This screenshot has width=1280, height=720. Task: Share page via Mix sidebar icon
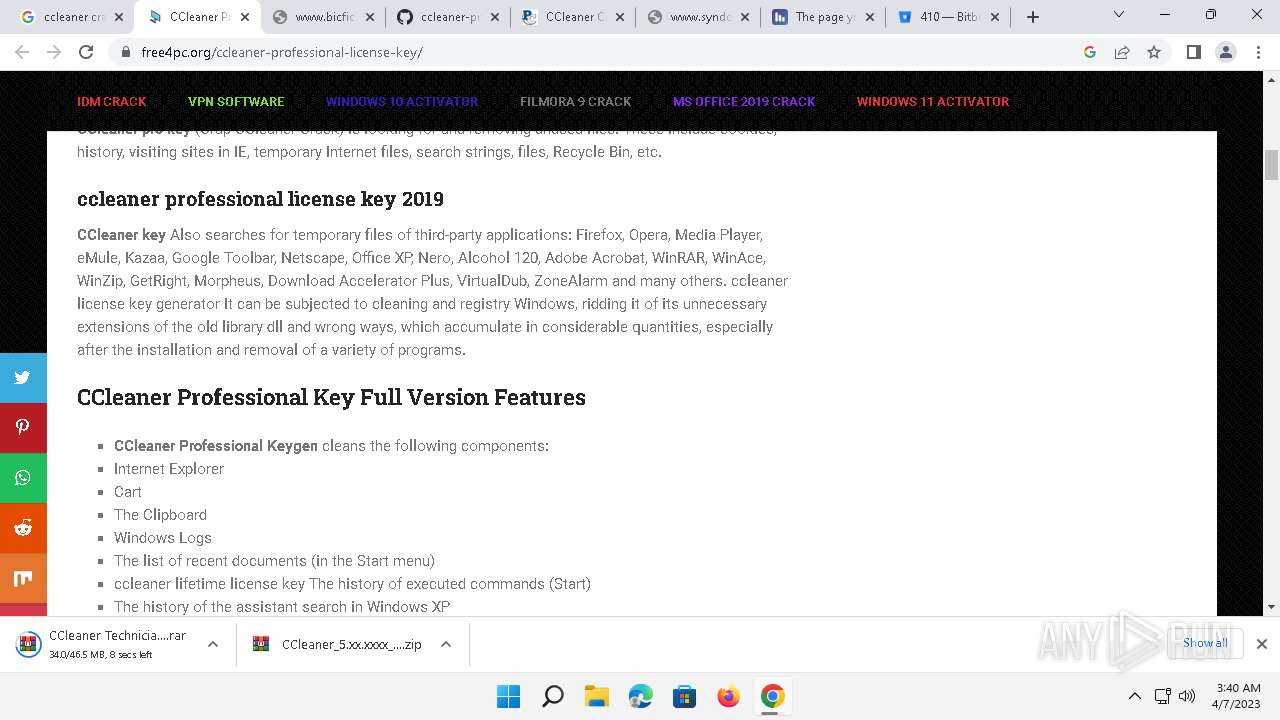(x=23, y=578)
